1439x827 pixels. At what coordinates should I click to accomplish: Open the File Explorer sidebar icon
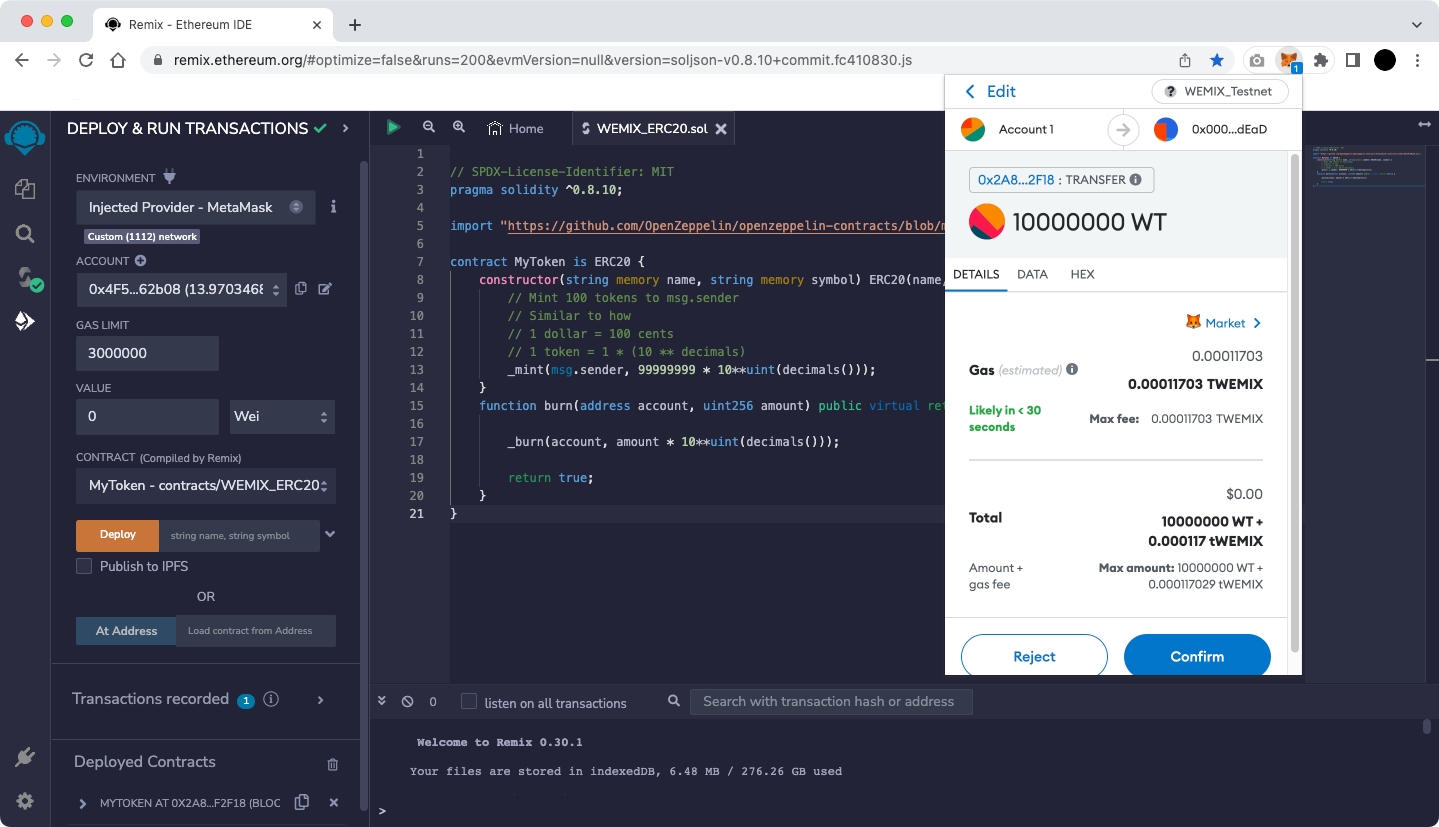click(25, 189)
